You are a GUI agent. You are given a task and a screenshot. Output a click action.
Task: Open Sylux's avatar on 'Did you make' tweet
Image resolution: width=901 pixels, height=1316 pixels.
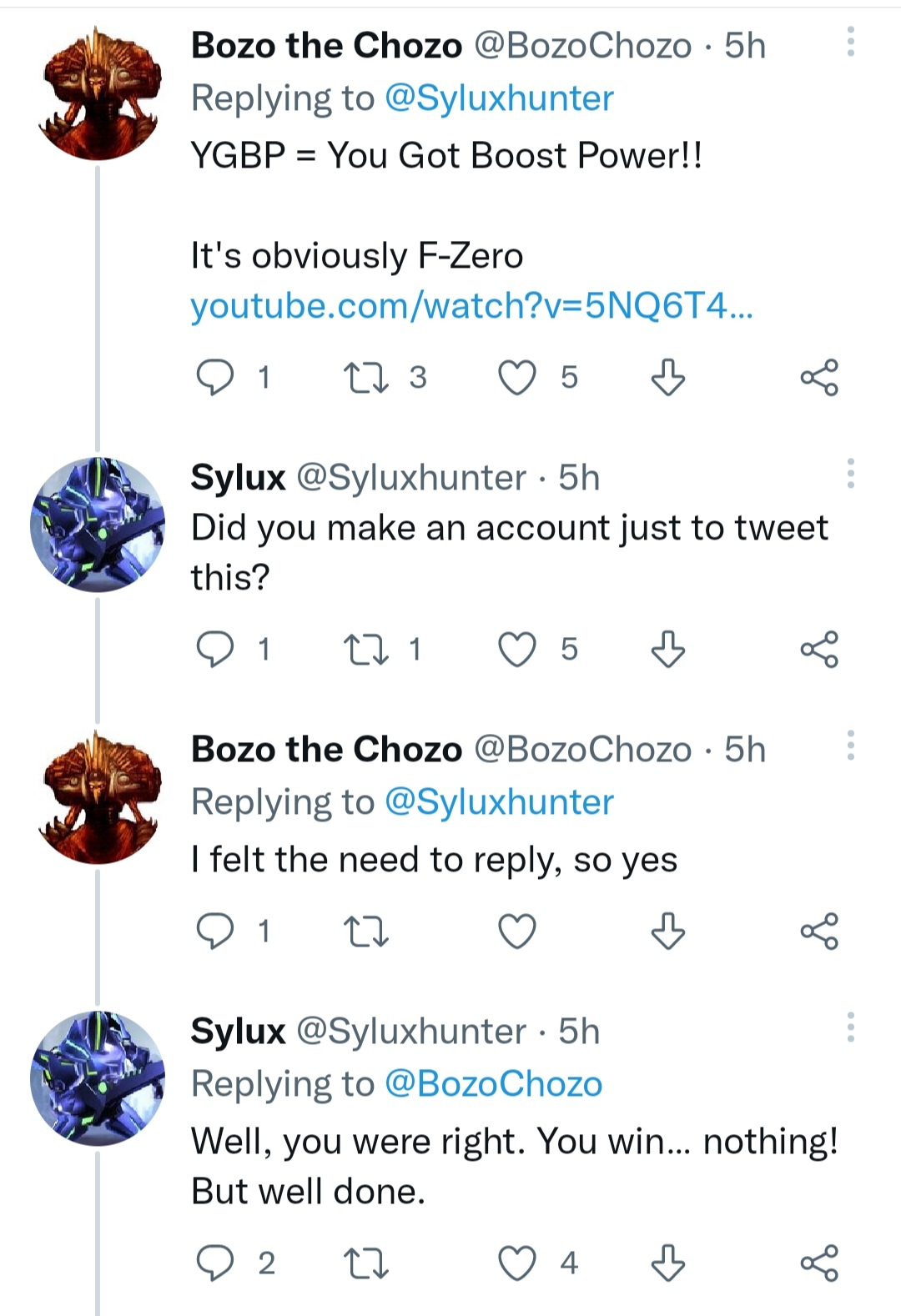point(98,525)
